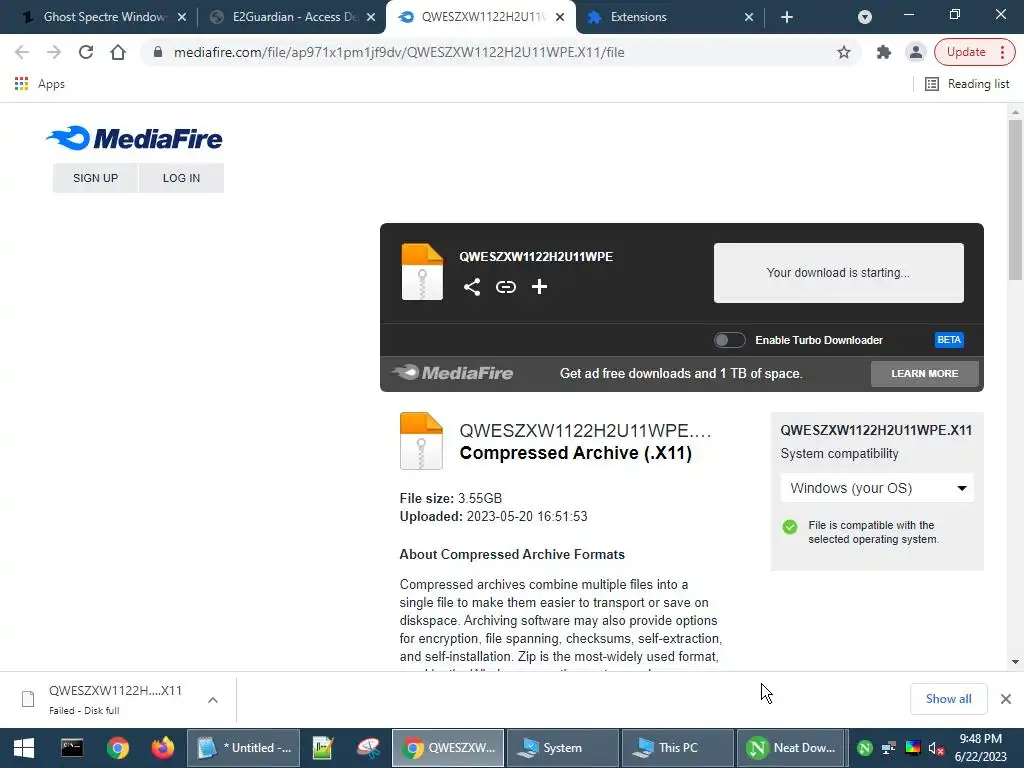Open tab search dropdown in title bar

pyautogui.click(x=865, y=17)
